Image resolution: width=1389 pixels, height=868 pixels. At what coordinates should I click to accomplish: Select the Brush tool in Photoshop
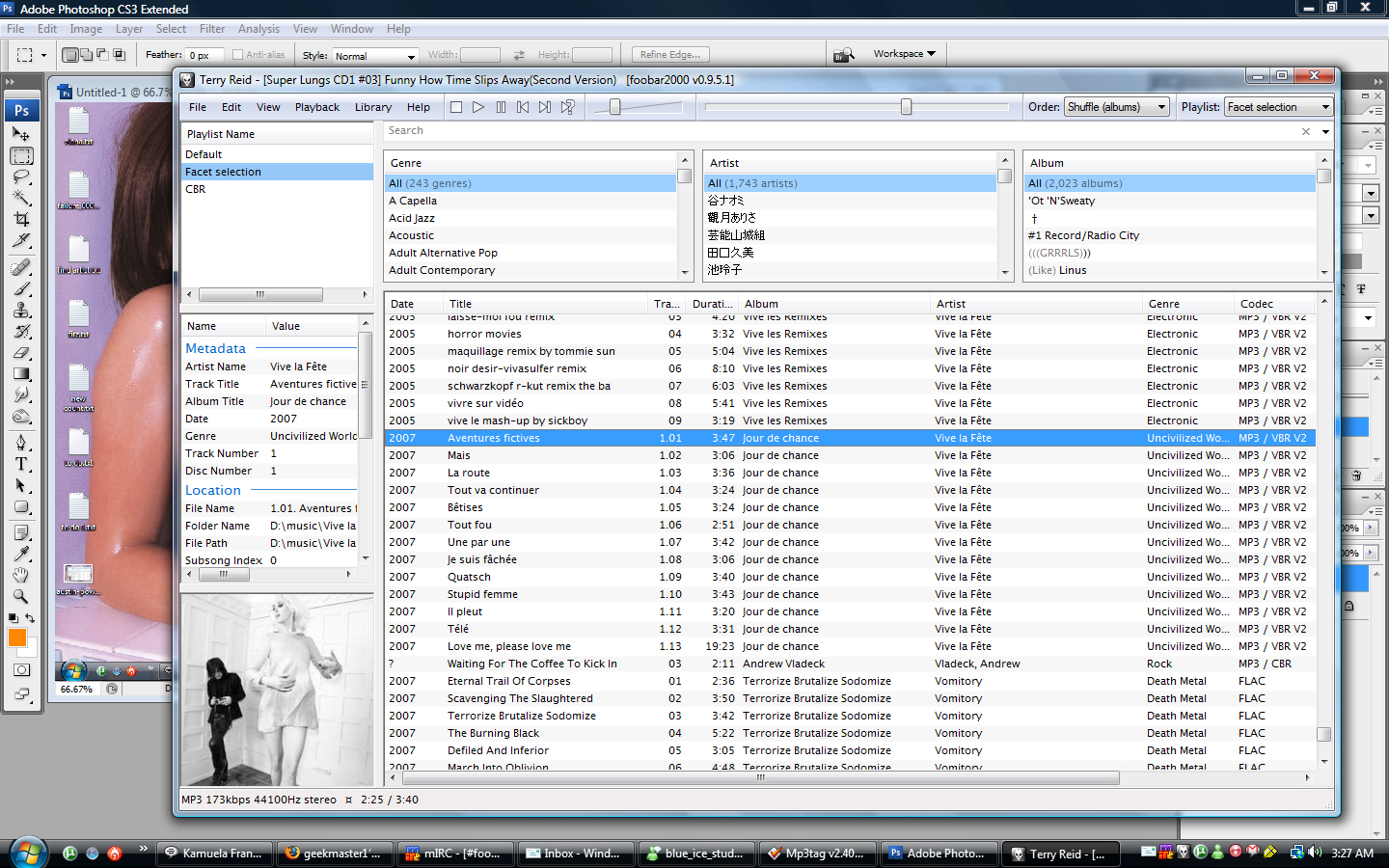(x=21, y=288)
